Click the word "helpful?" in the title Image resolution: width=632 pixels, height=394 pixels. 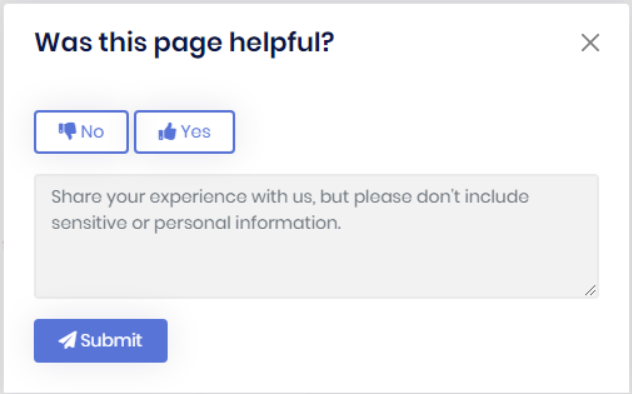point(282,43)
